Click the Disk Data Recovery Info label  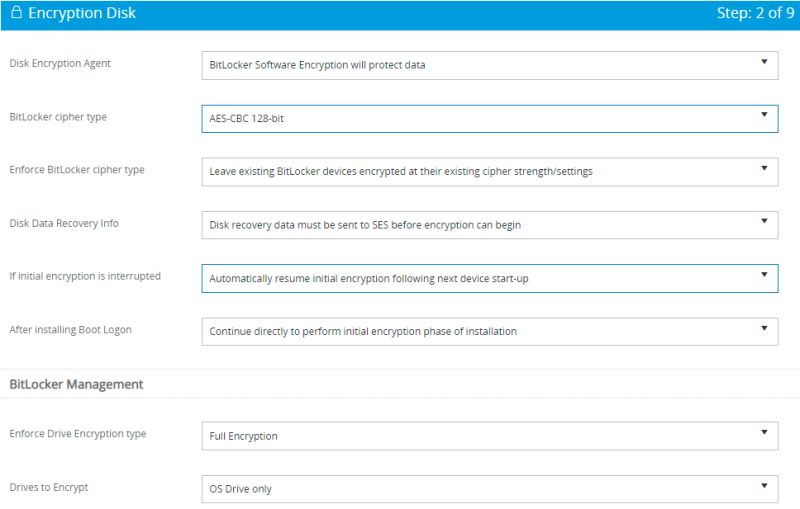coord(64,223)
